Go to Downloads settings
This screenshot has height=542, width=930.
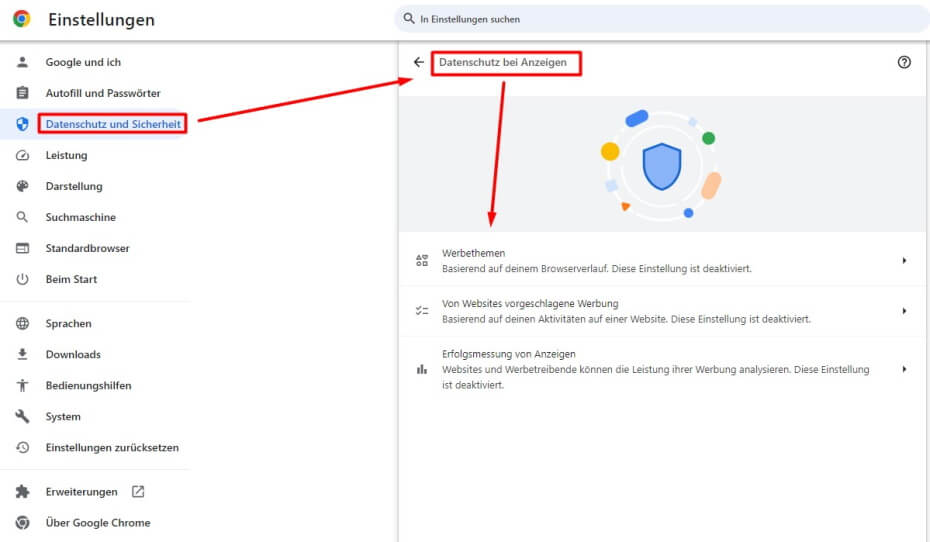click(x=73, y=354)
